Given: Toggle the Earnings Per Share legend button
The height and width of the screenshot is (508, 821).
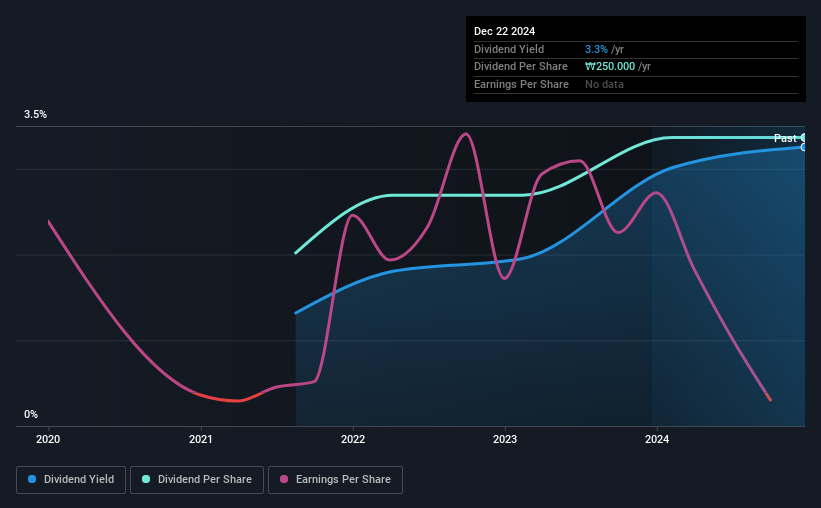Looking at the screenshot, I should (335, 480).
